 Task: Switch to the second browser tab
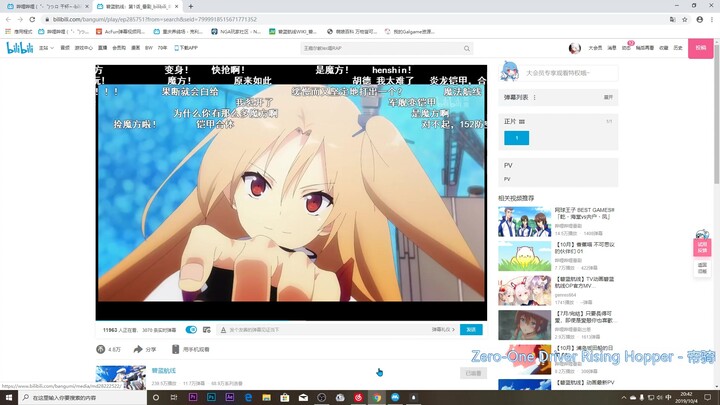[x=138, y=6]
